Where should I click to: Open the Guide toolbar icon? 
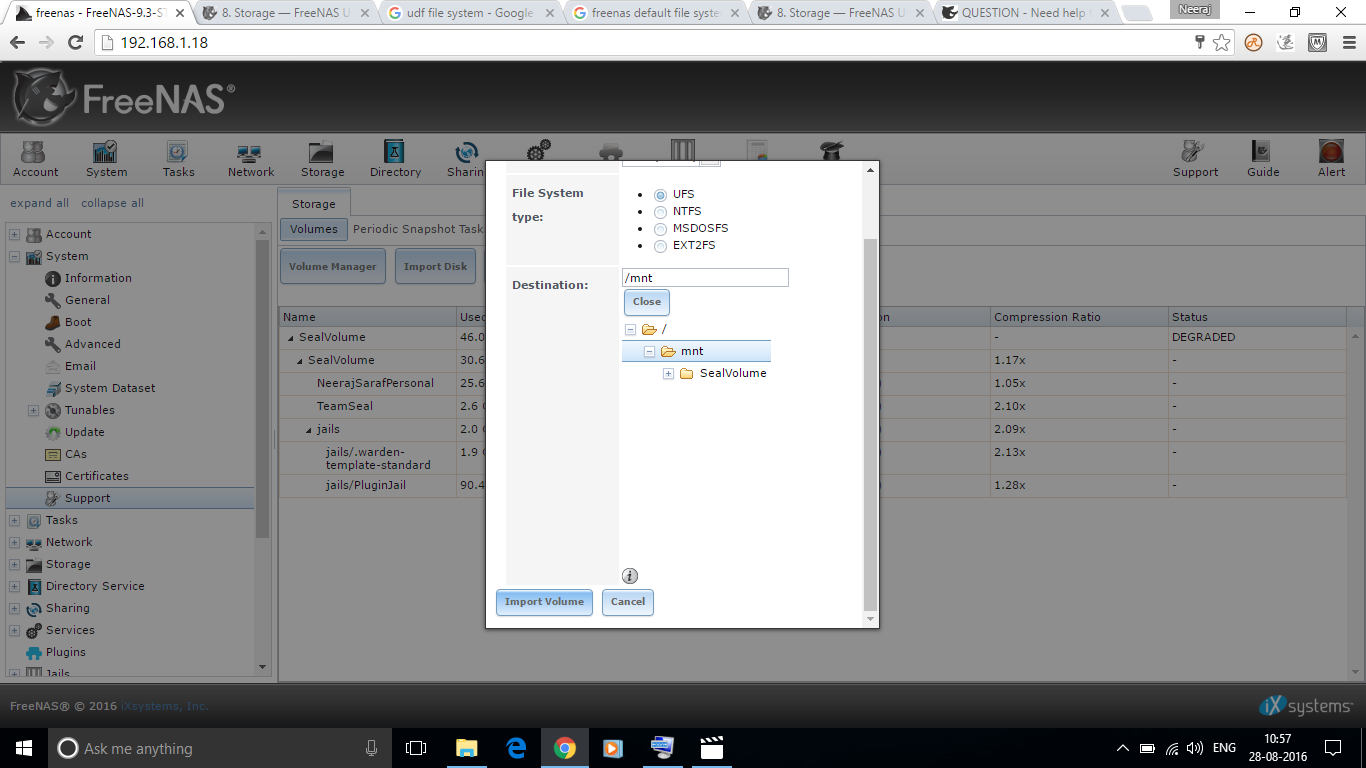click(x=1263, y=158)
